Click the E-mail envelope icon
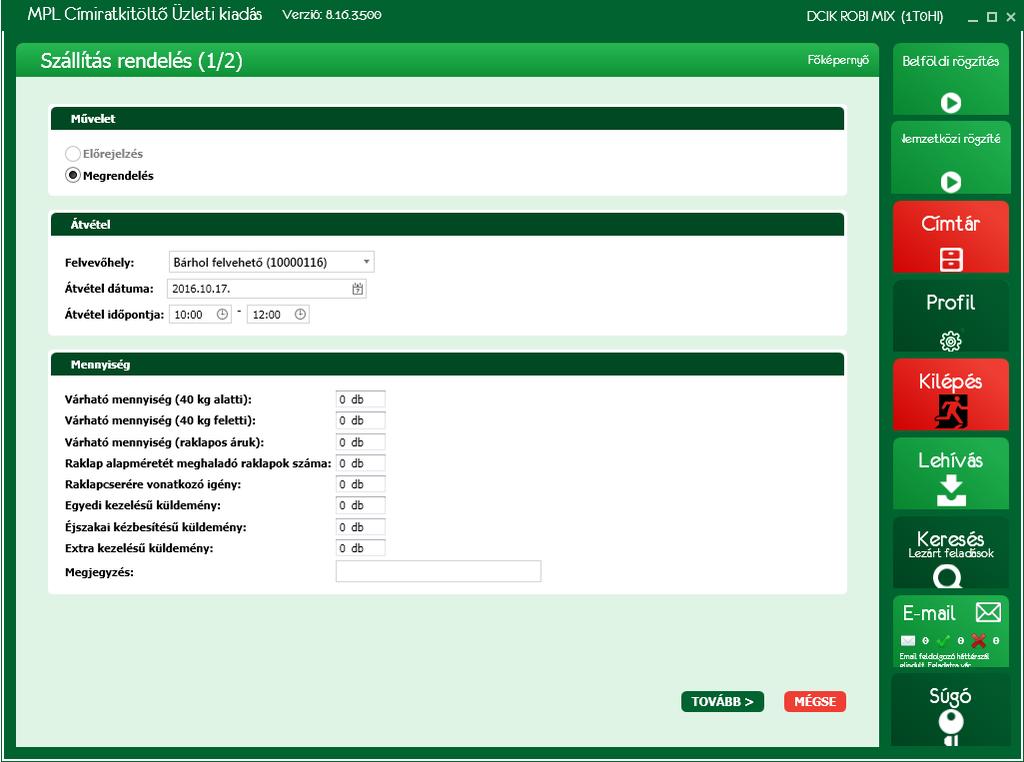The image size is (1024, 762). (x=988, y=612)
